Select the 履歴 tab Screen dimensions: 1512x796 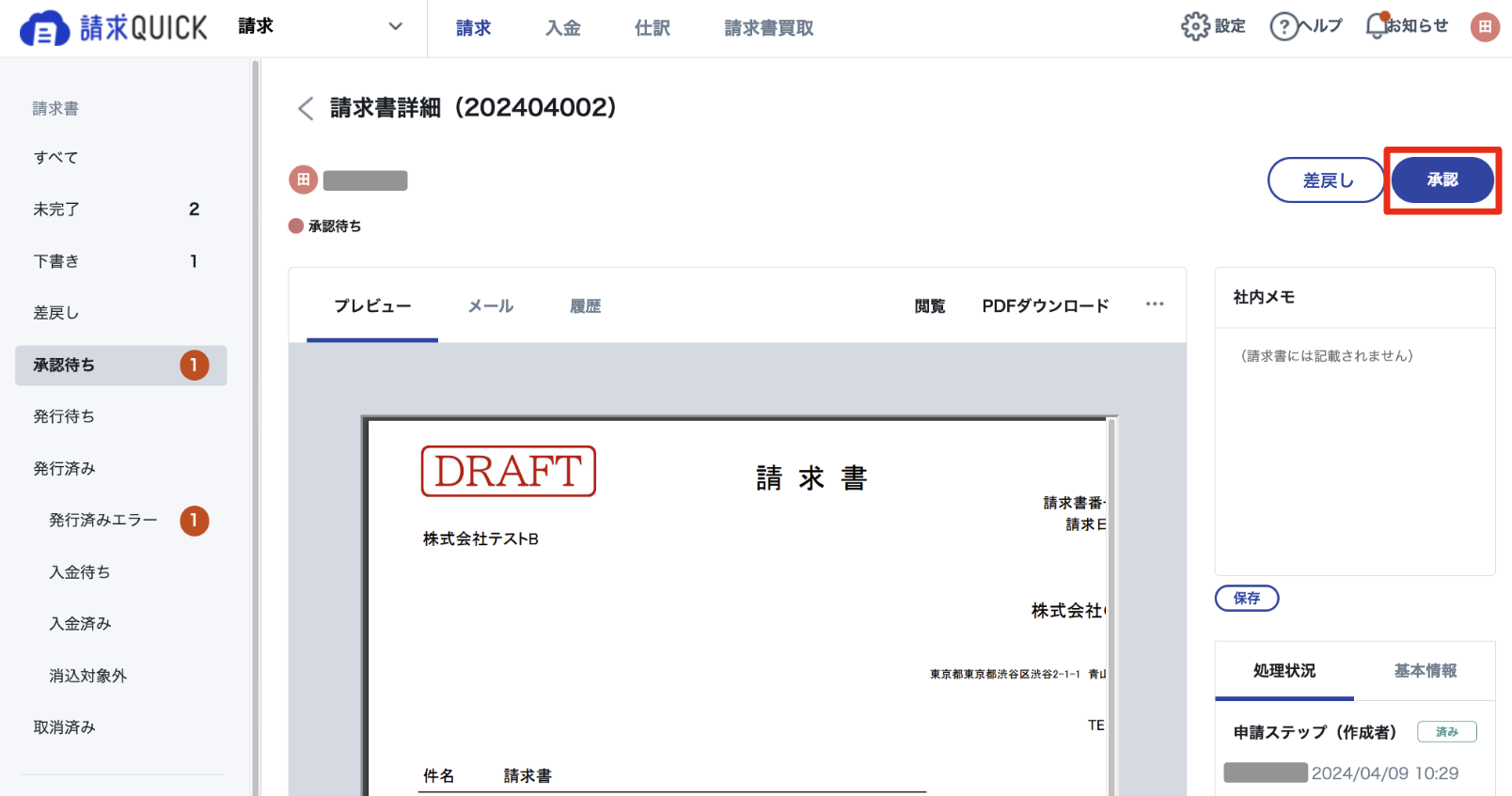pos(585,306)
